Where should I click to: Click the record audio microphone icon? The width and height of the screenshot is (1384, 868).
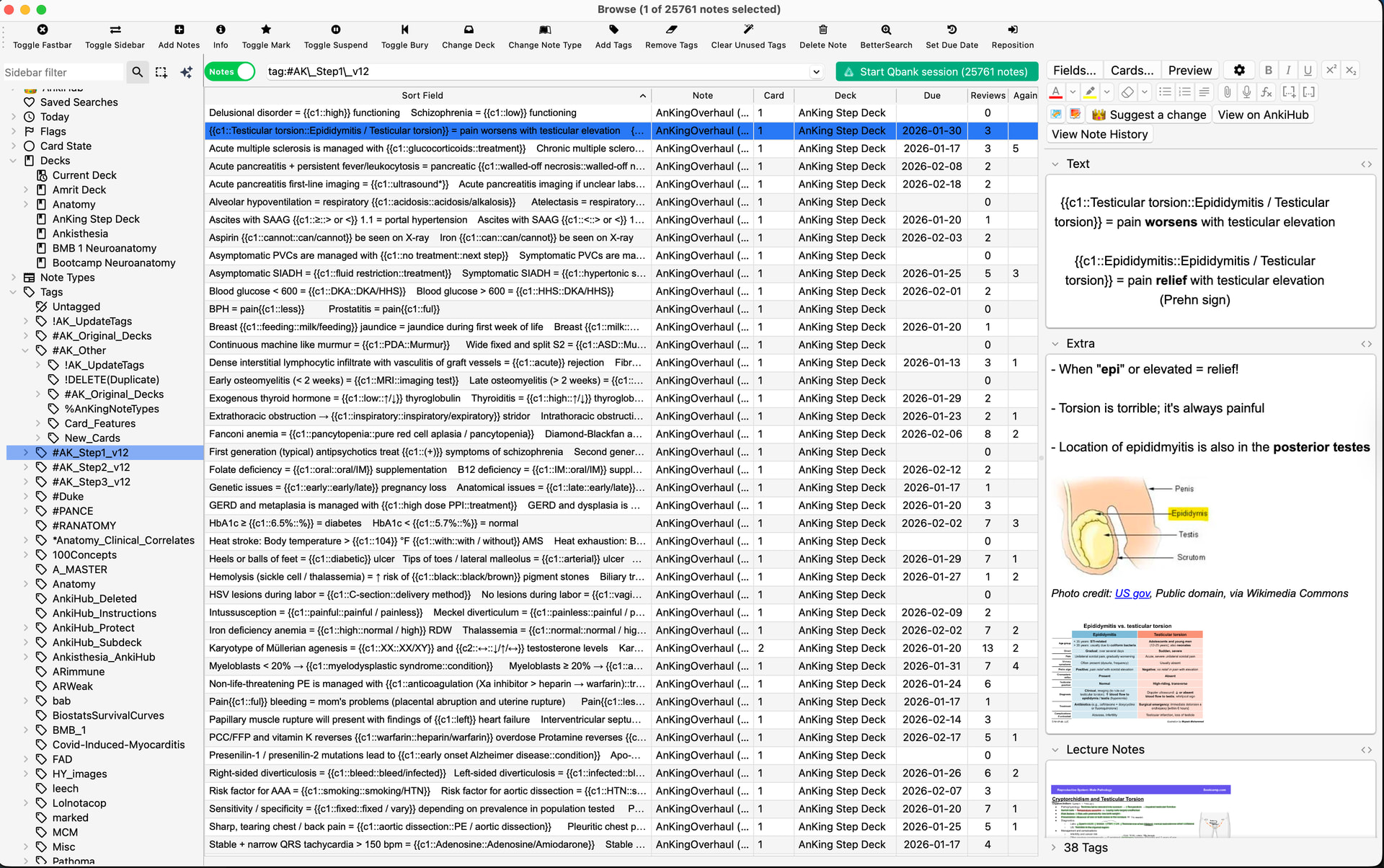point(1246,92)
